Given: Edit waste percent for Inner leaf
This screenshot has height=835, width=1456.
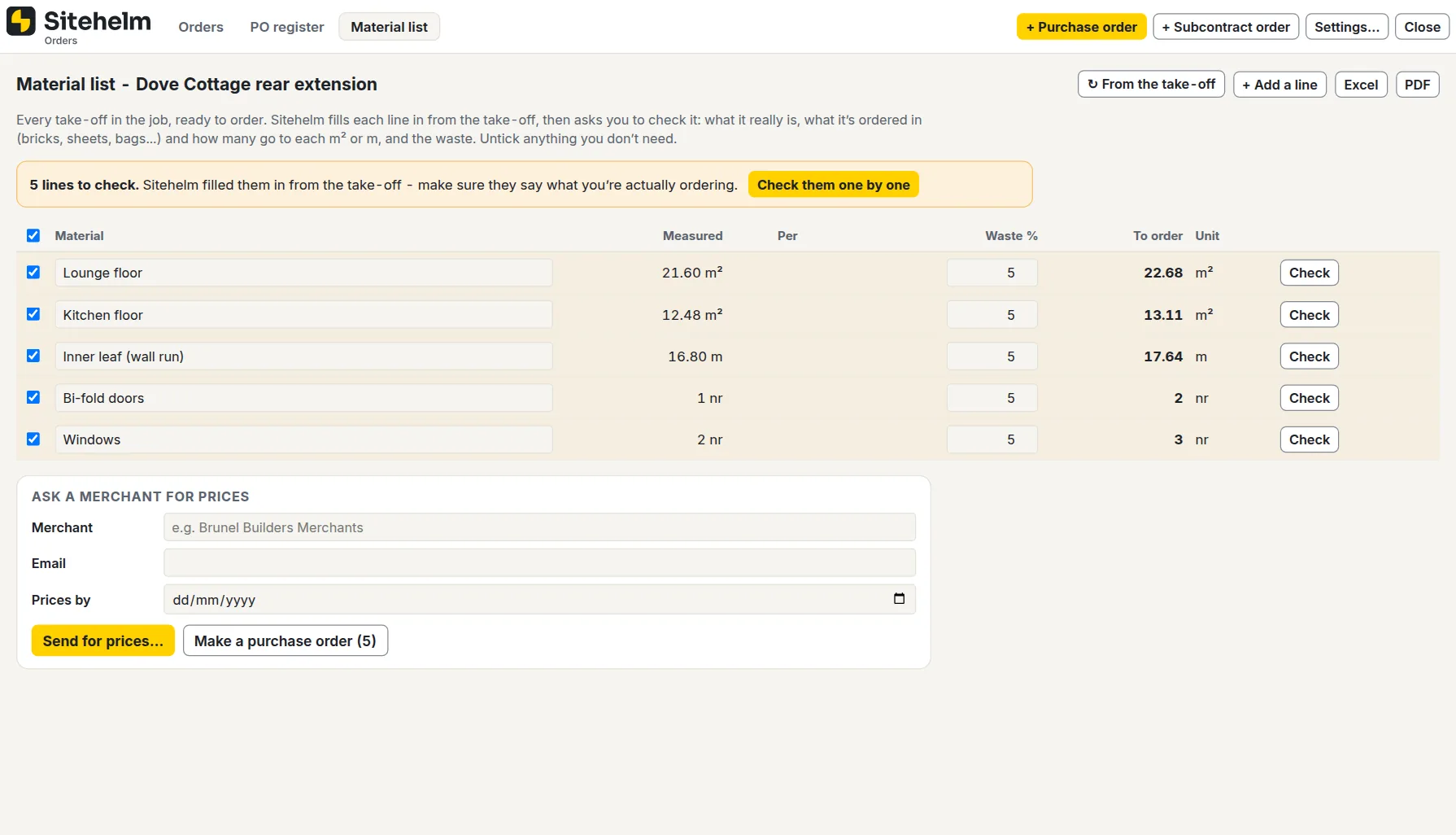Looking at the screenshot, I should point(992,356).
